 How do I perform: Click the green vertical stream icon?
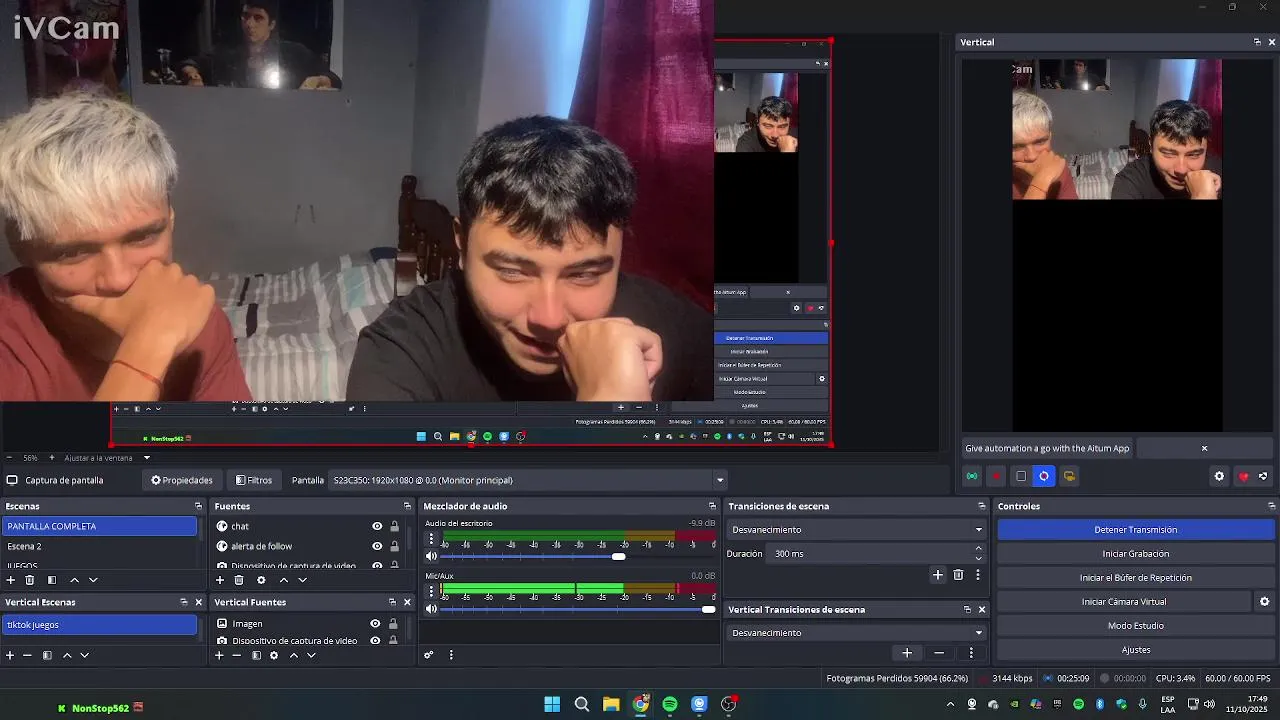(x=972, y=476)
